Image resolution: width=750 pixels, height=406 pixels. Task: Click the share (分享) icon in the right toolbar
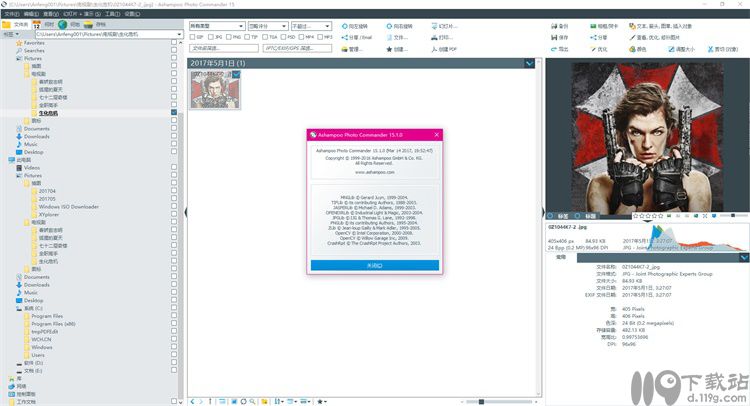593,37
